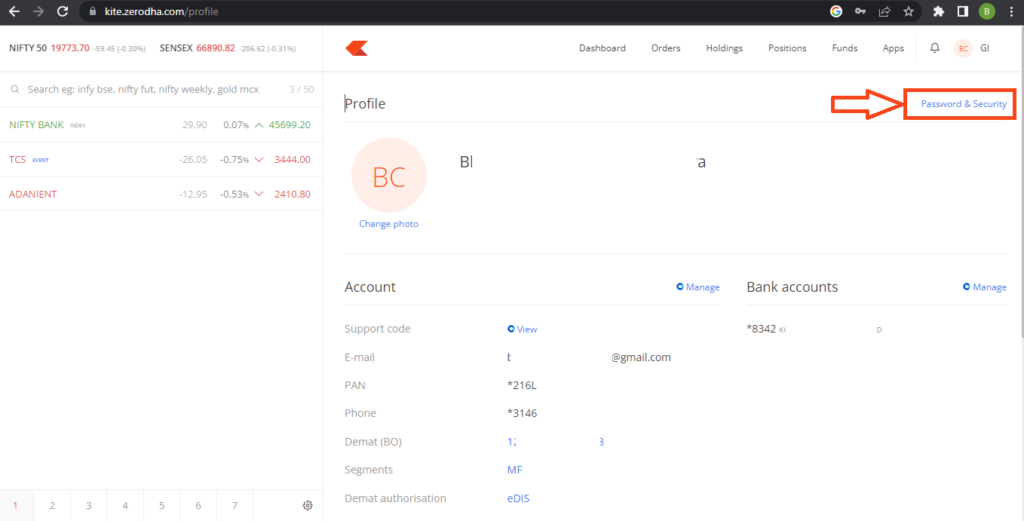Image resolution: width=1024 pixels, height=521 pixels.
Task: Click the masked gmail address
Action: pos(589,357)
